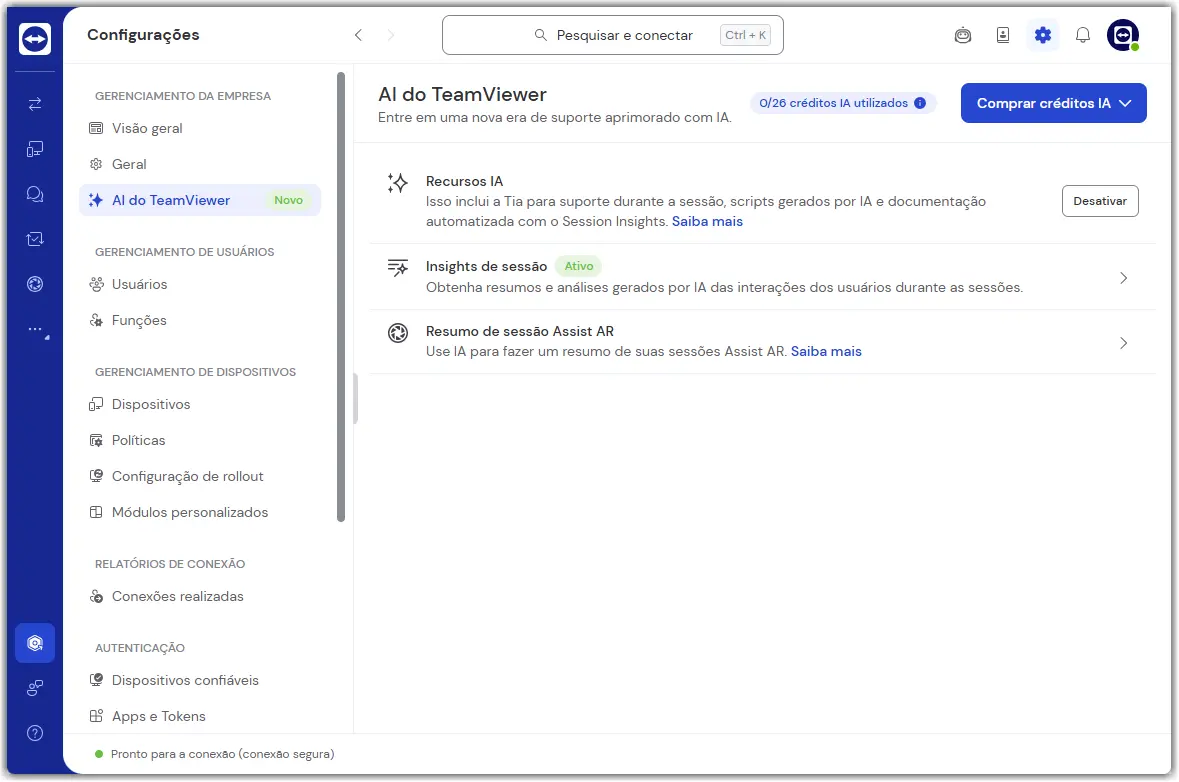
Task: Click the Configurações page title
Action: [143, 35]
